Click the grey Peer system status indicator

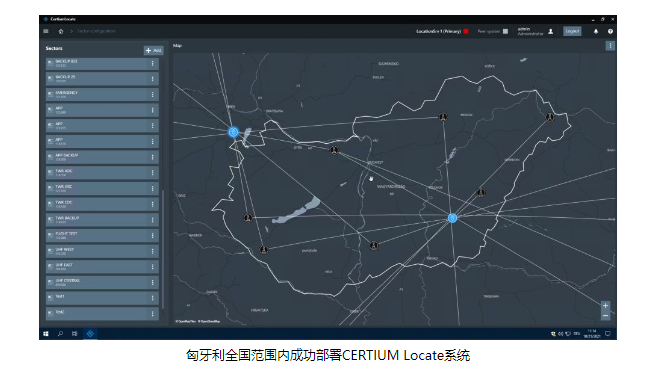pyautogui.click(x=505, y=31)
